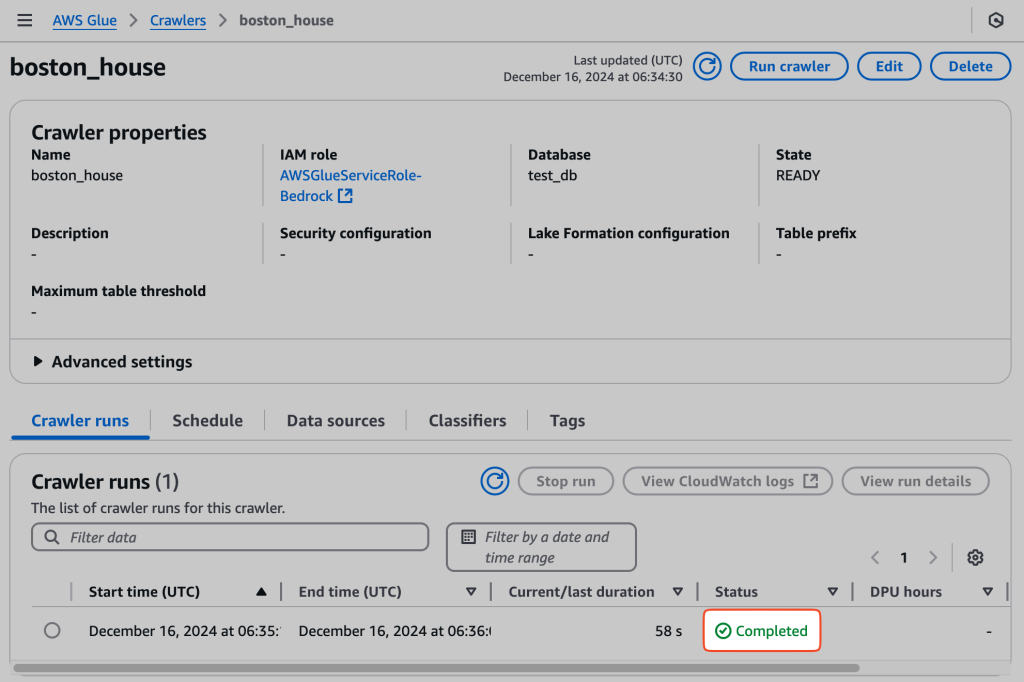This screenshot has height=682, width=1024.
Task: Open the AWSGlueServiceRole-Bedrock IAM role link
Action: click(351, 186)
